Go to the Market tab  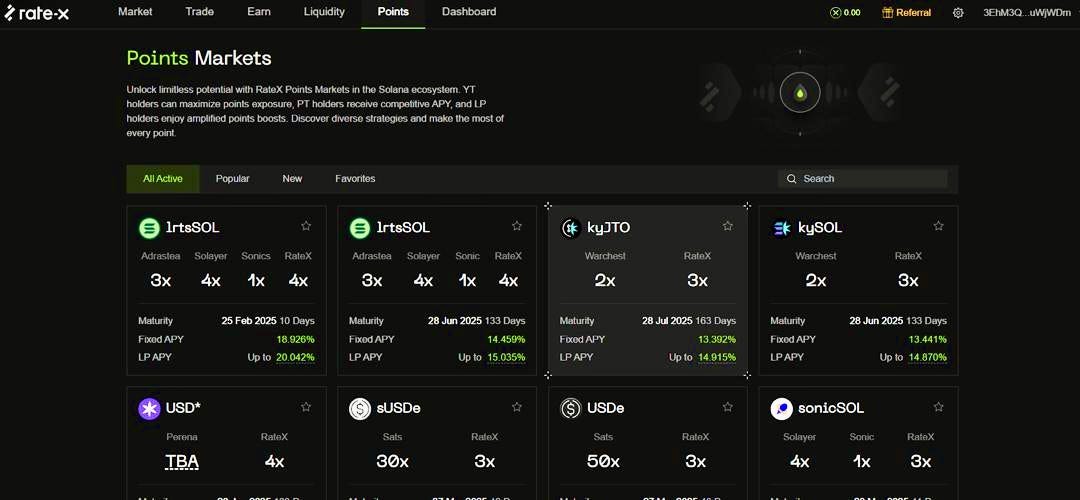[135, 12]
